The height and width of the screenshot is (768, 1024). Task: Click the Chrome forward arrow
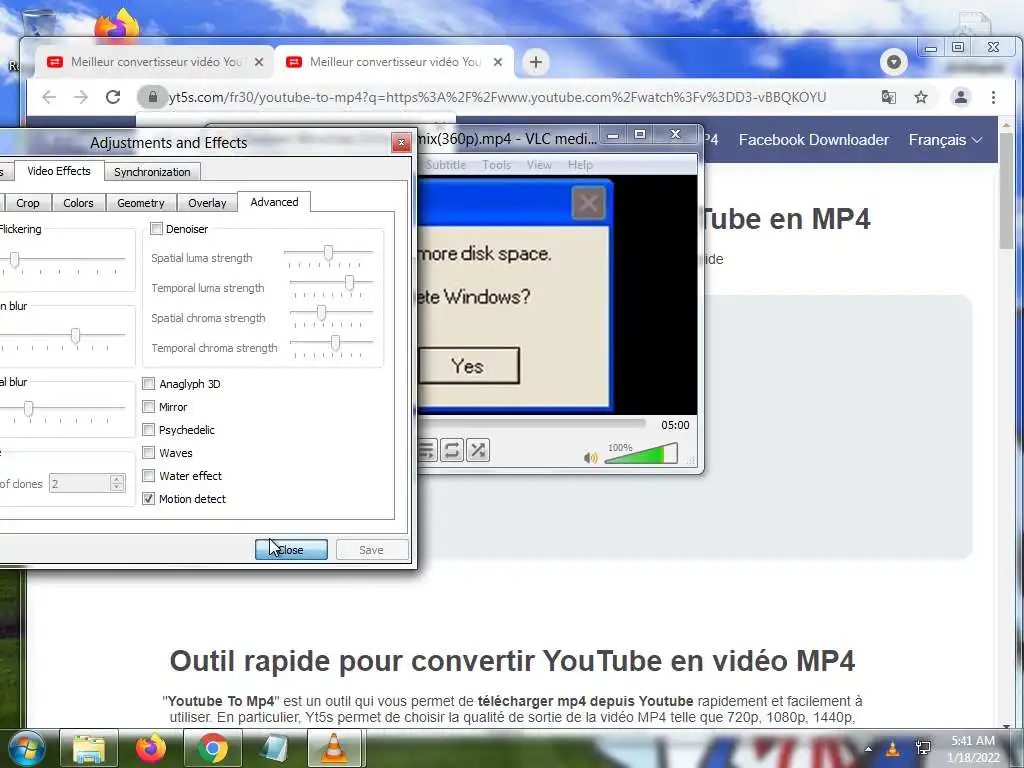[x=81, y=97]
